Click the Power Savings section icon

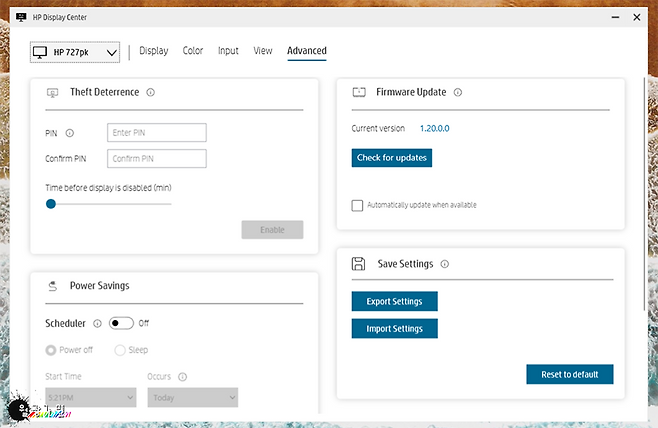tap(52, 285)
